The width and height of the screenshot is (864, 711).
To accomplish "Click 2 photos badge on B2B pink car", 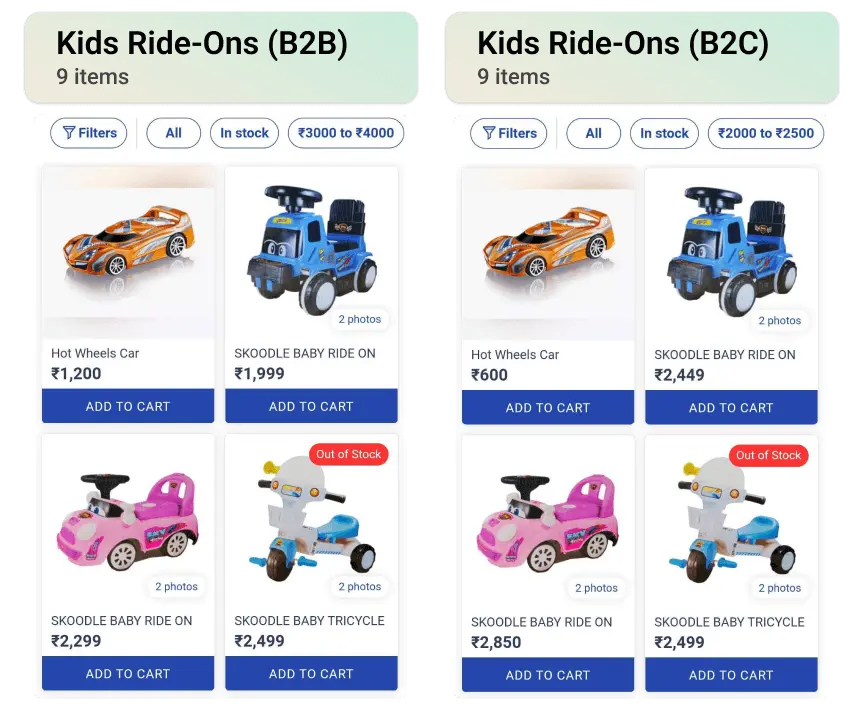I will click(176, 587).
